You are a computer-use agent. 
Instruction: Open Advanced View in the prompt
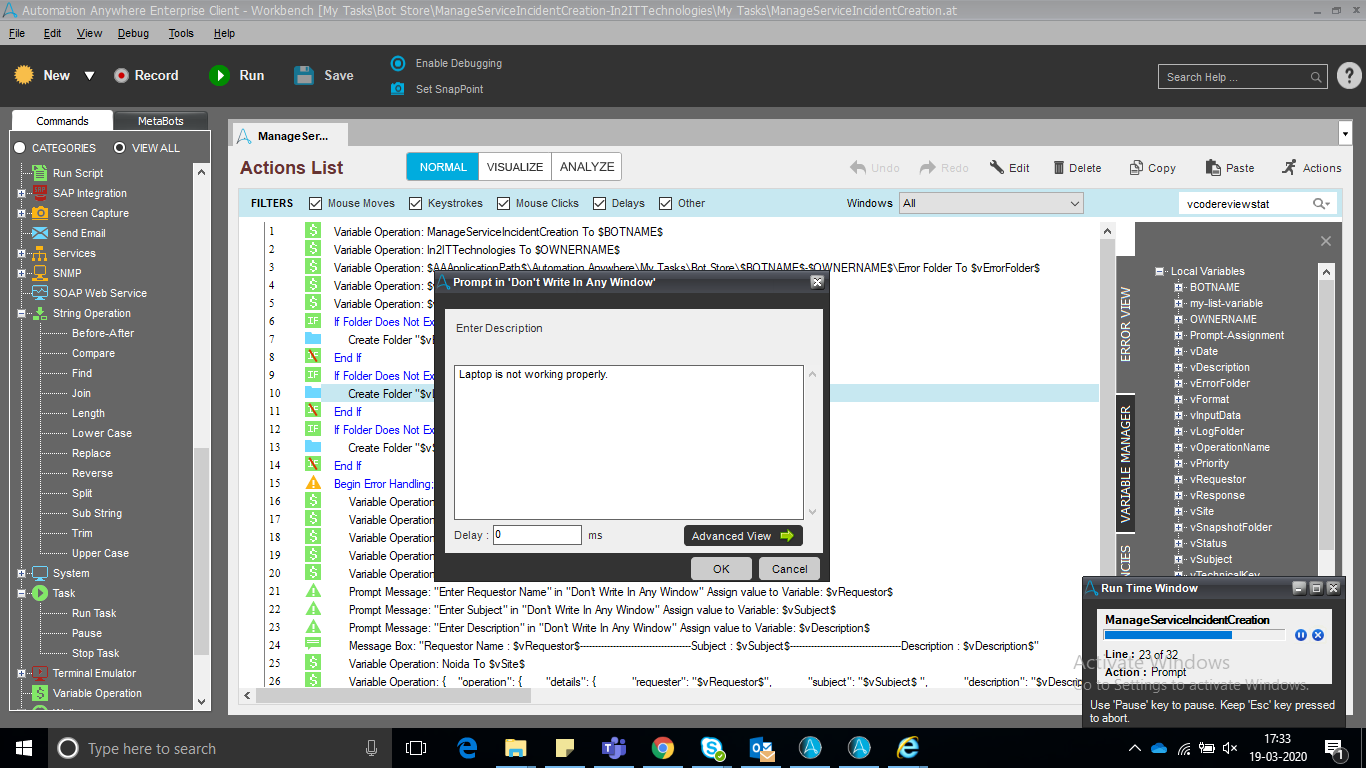[743, 536]
